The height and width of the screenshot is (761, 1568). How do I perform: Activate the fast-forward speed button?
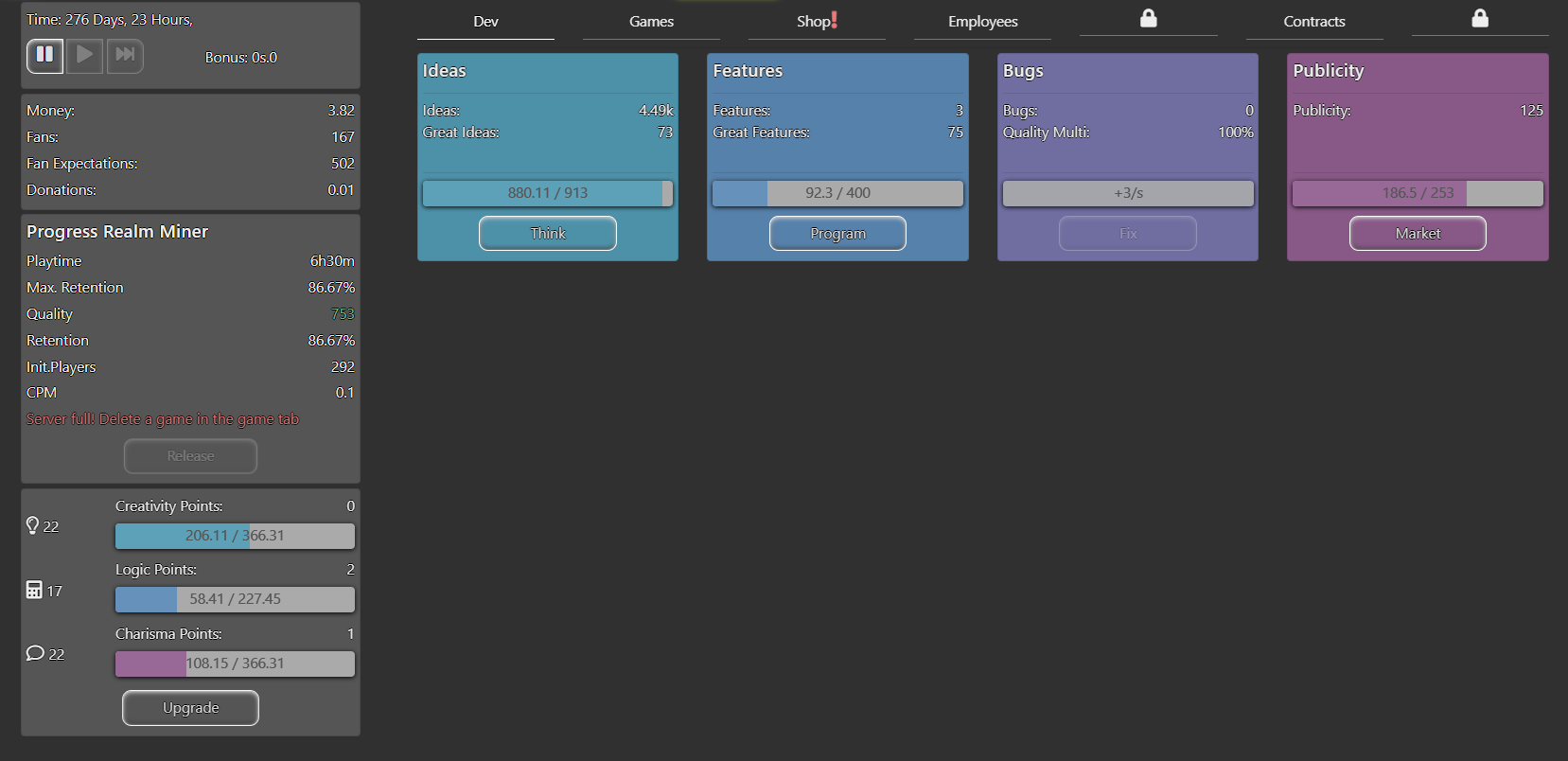tap(125, 55)
